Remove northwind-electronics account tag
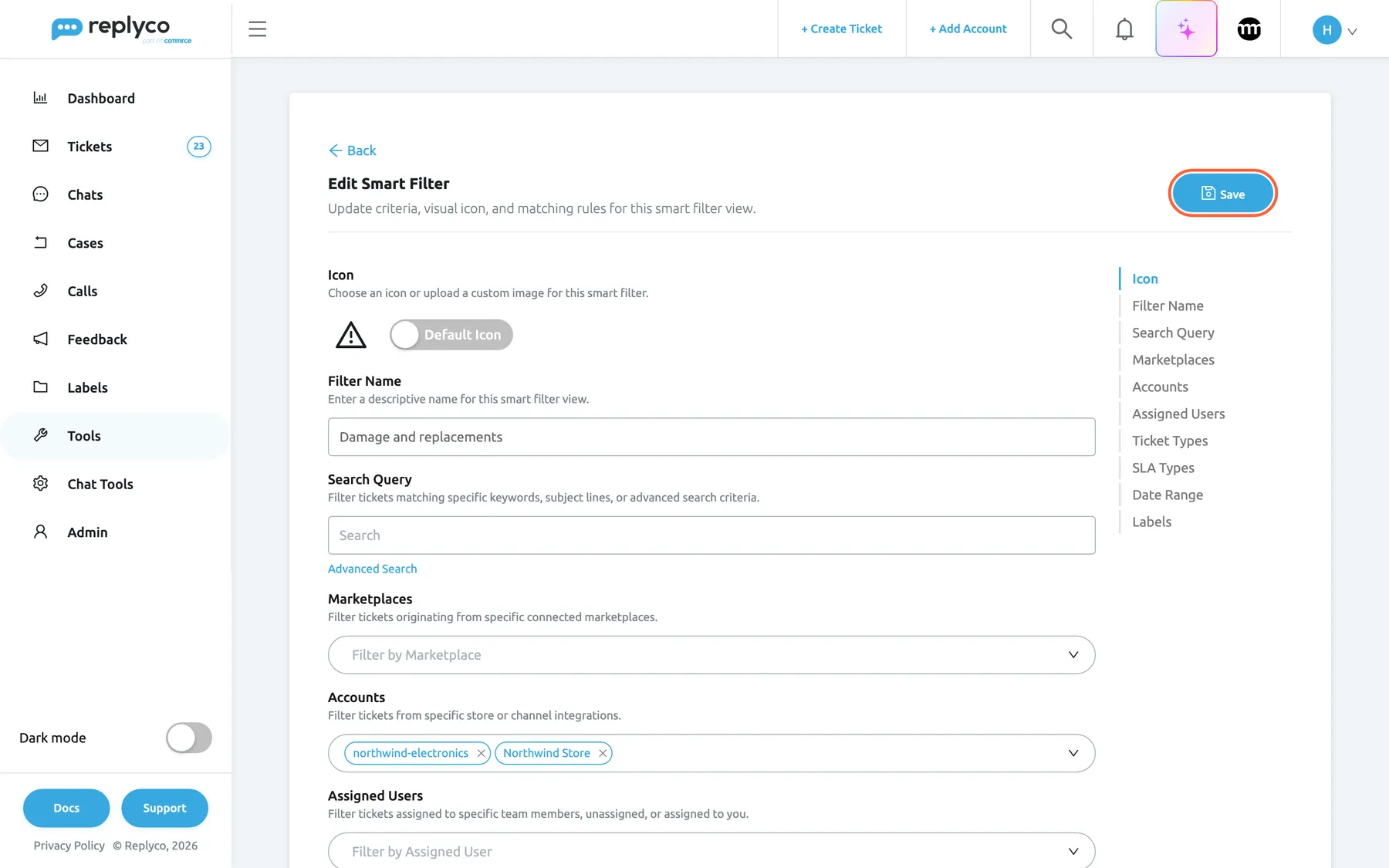The image size is (1389, 868). click(x=481, y=753)
